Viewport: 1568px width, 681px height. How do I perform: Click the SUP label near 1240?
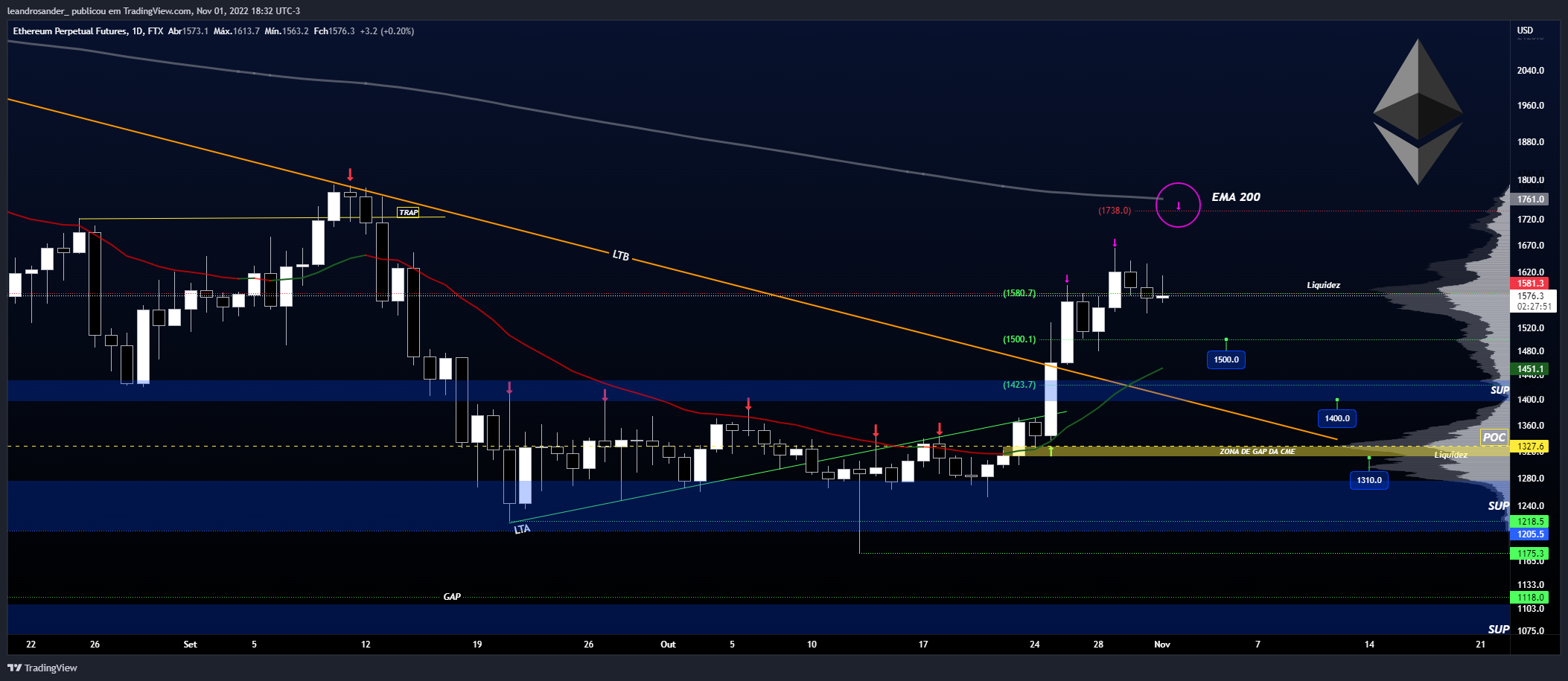click(x=1498, y=506)
